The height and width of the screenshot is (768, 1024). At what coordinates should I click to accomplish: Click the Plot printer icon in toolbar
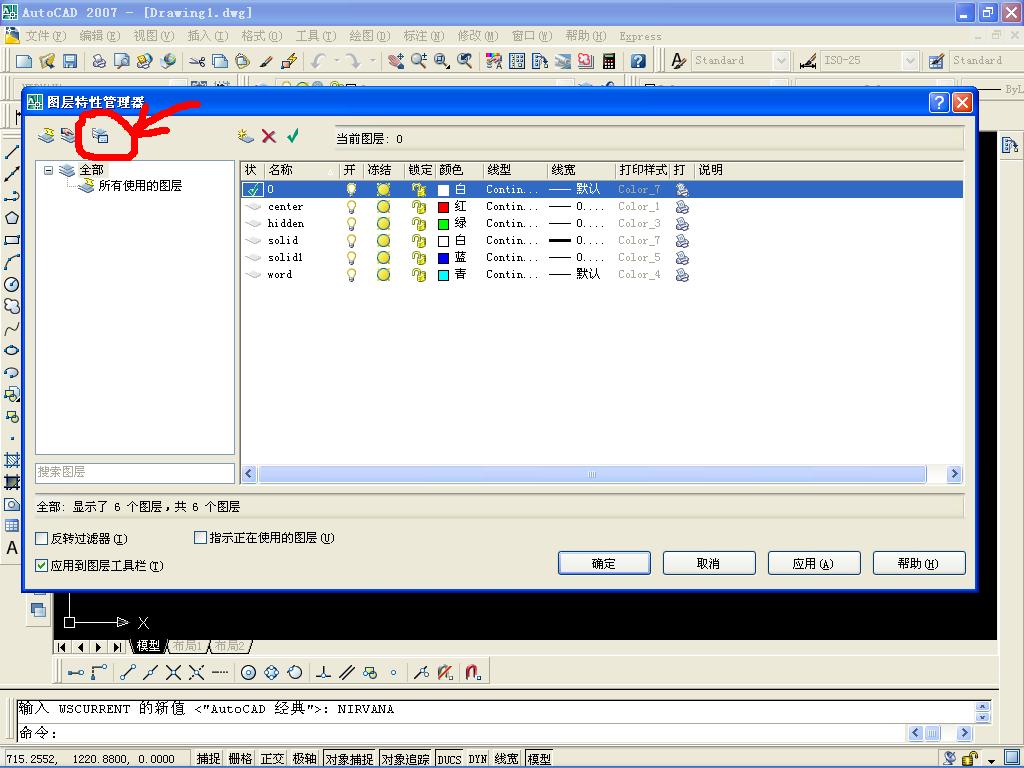[99, 61]
